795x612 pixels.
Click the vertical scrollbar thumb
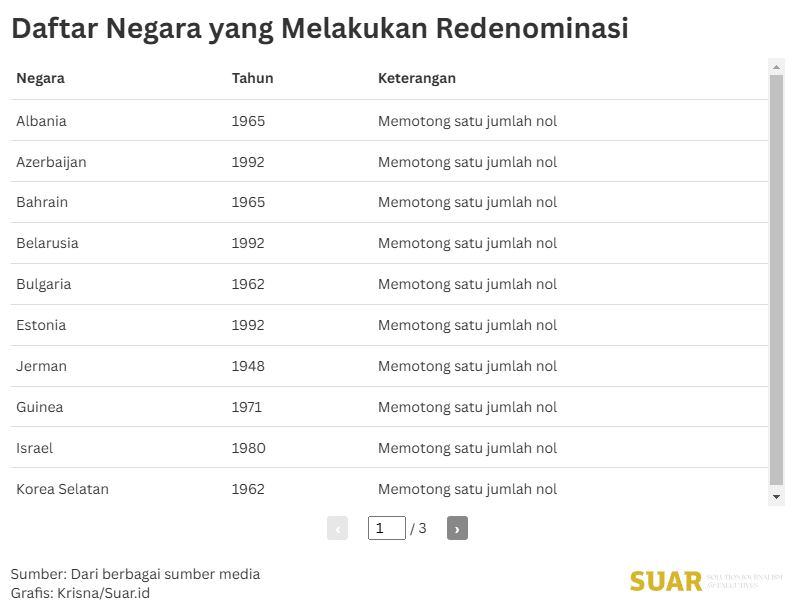coord(776,280)
